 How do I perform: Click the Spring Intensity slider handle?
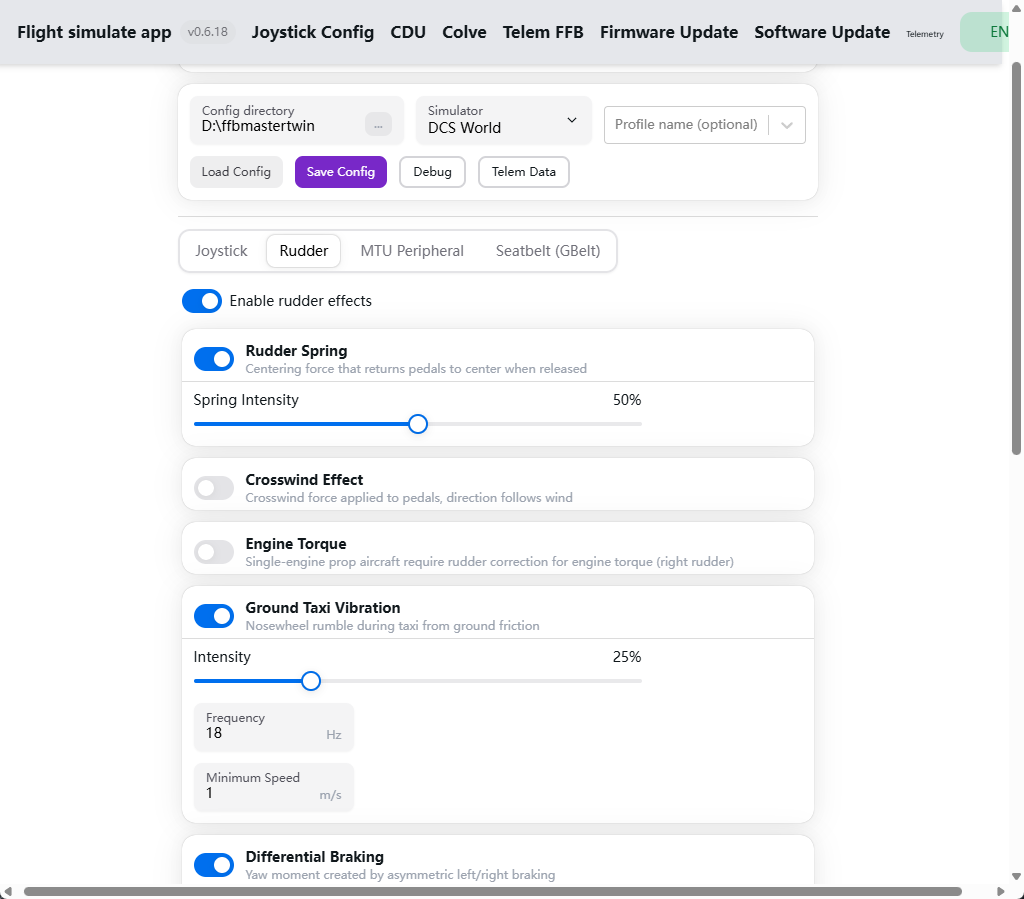tap(418, 424)
